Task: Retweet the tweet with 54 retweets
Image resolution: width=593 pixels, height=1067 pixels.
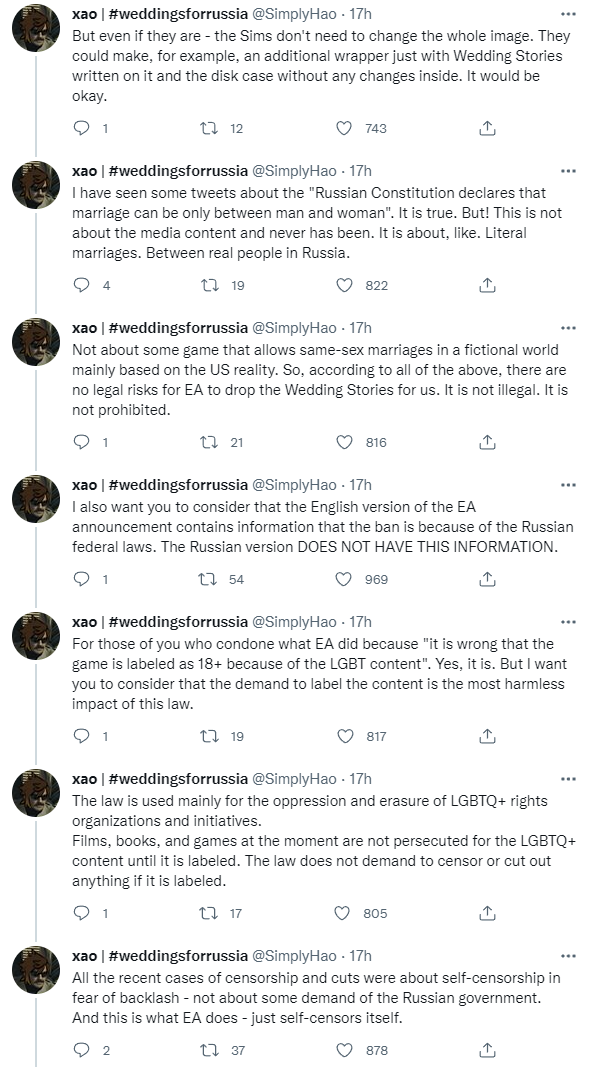Action: (x=208, y=579)
